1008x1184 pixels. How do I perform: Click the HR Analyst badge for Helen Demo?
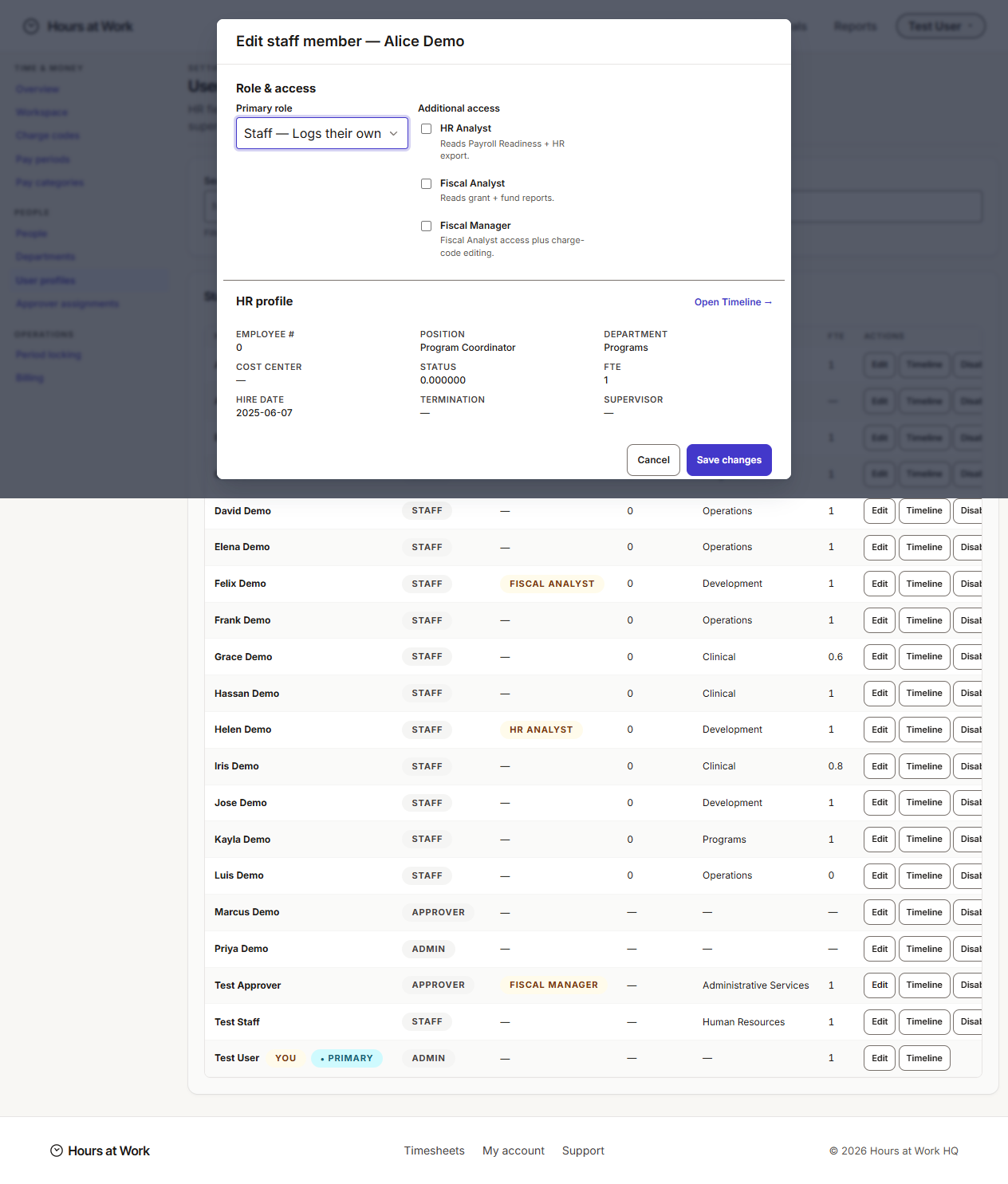tap(541, 730)
